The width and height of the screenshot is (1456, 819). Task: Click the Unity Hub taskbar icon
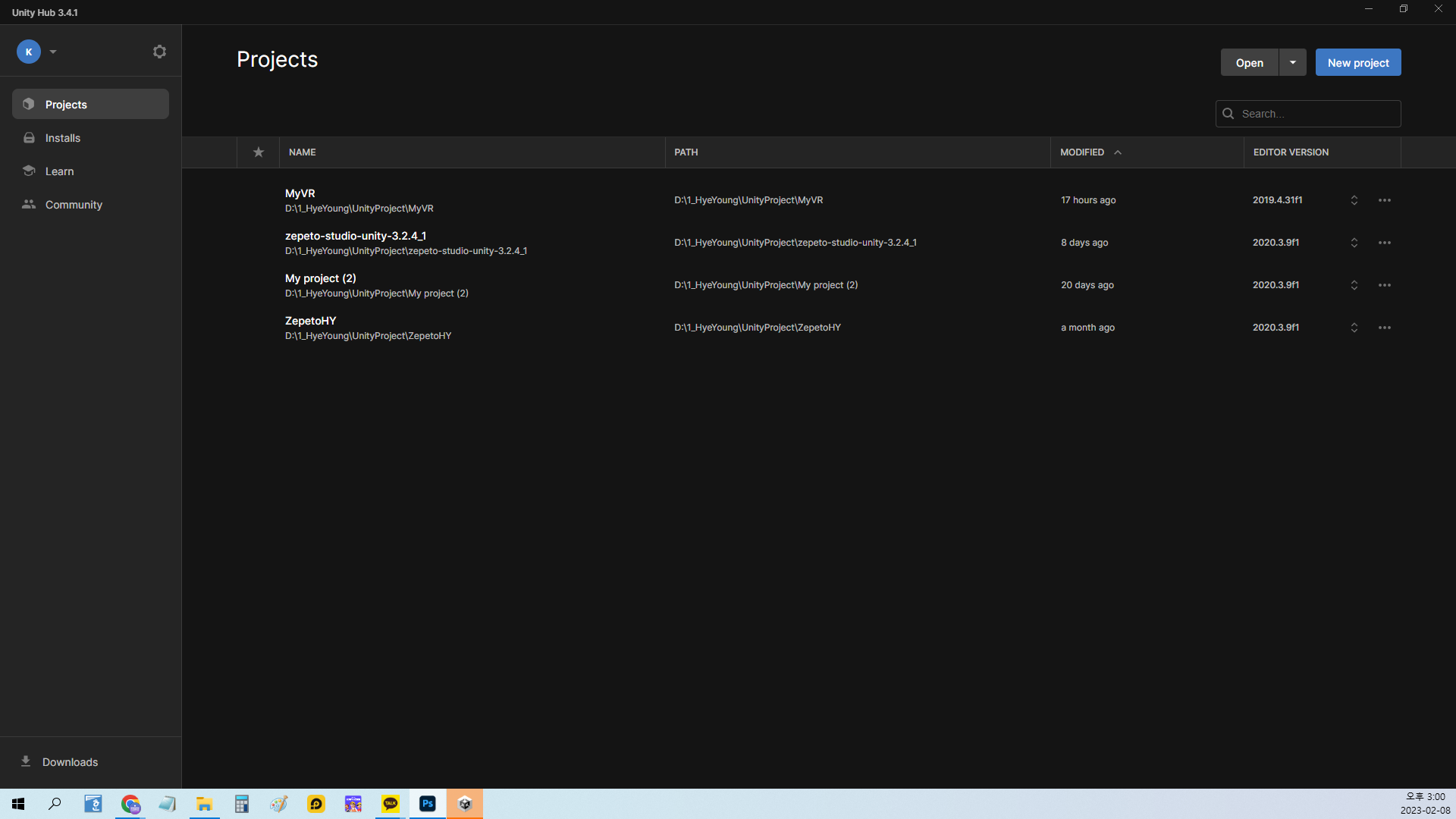[465, 804]
